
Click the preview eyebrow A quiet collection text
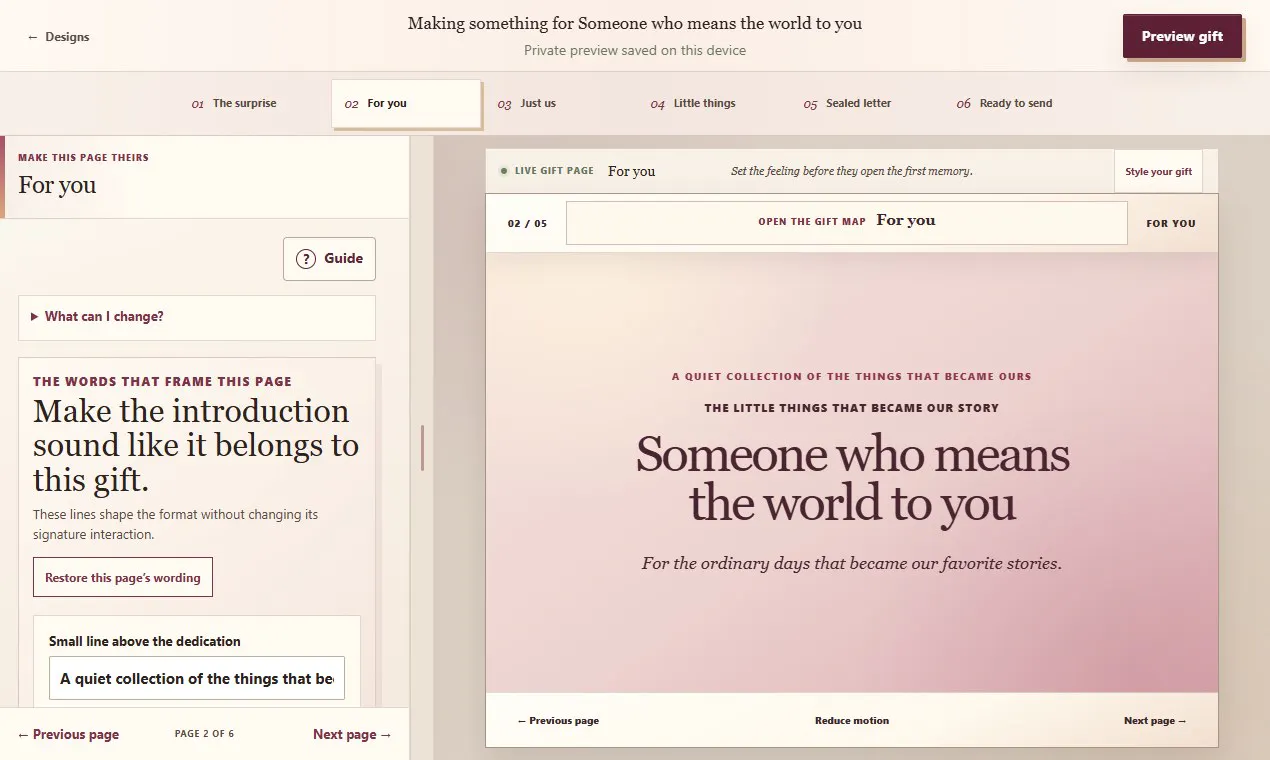pyautogui.click(x=852, y=377)
